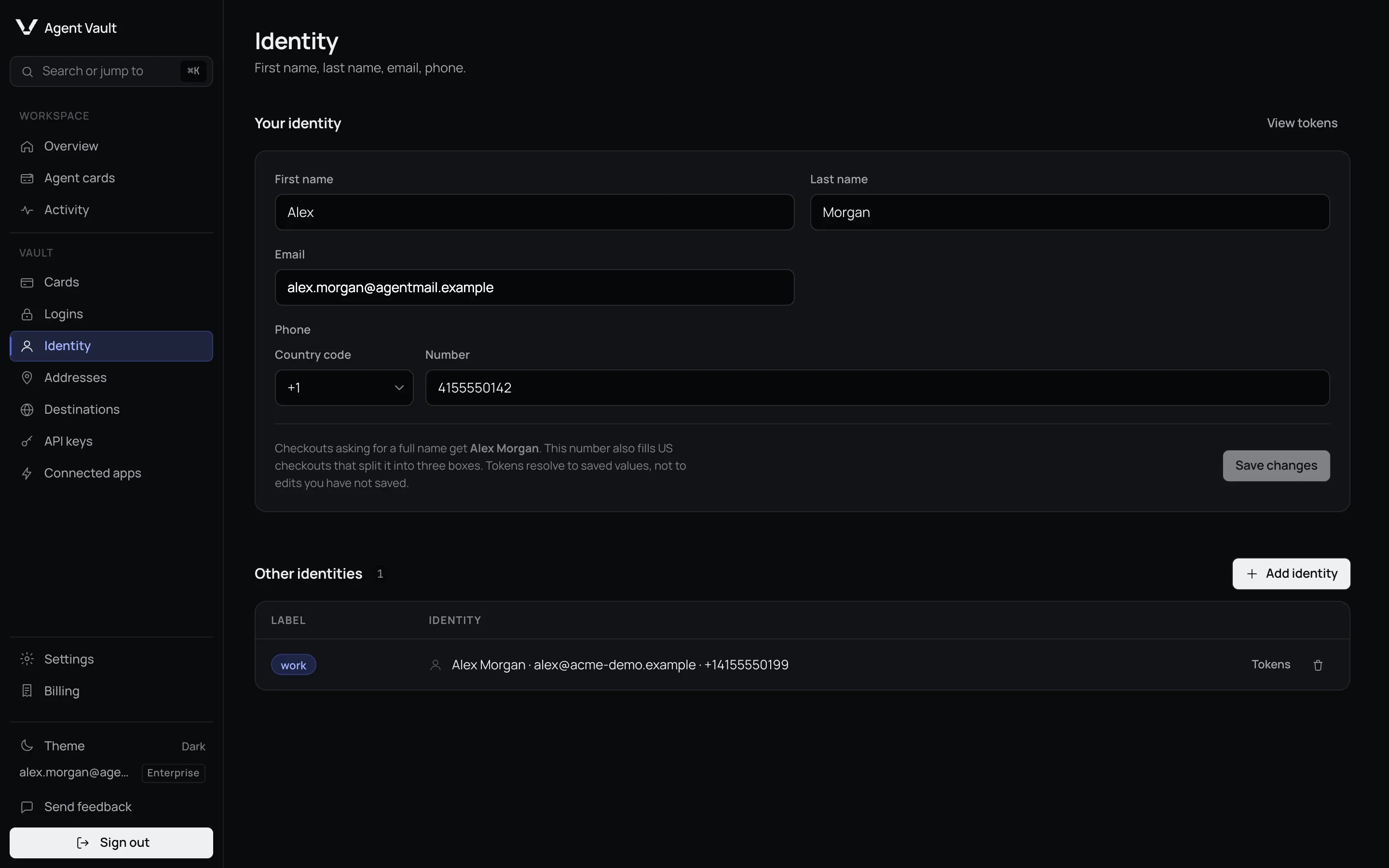This screenshot has width=1389, height=868.
Task: Click the Agent Vault logo icon
Action: coord(27,27)
